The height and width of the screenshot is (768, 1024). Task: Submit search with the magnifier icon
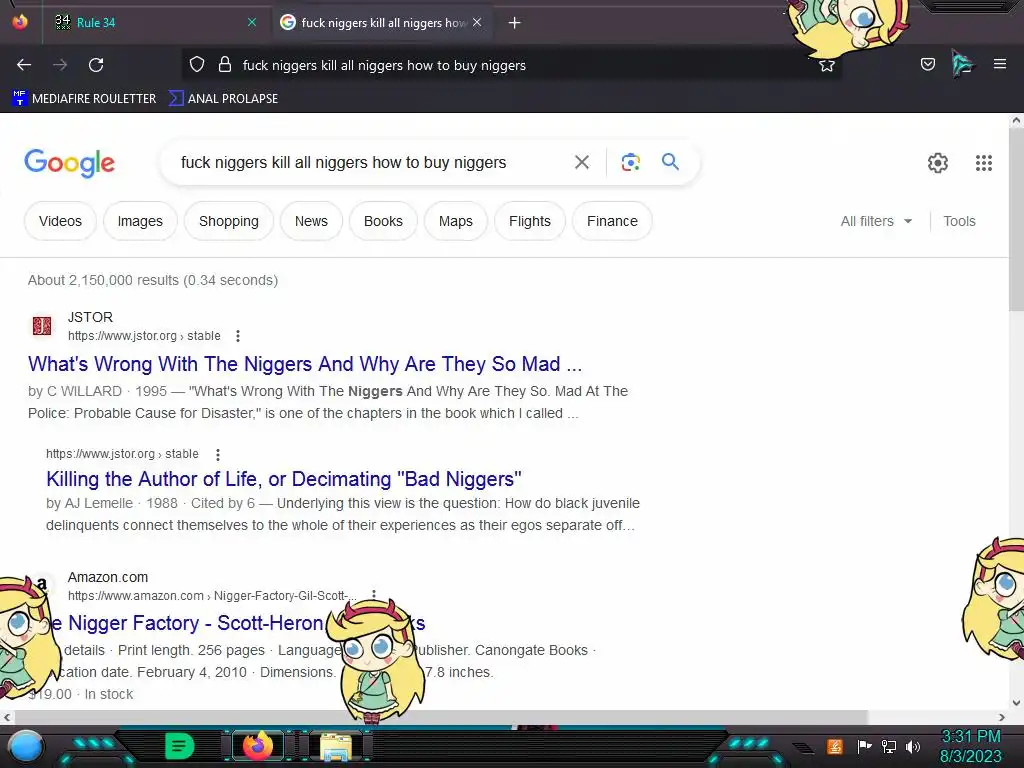coord(670,161)
